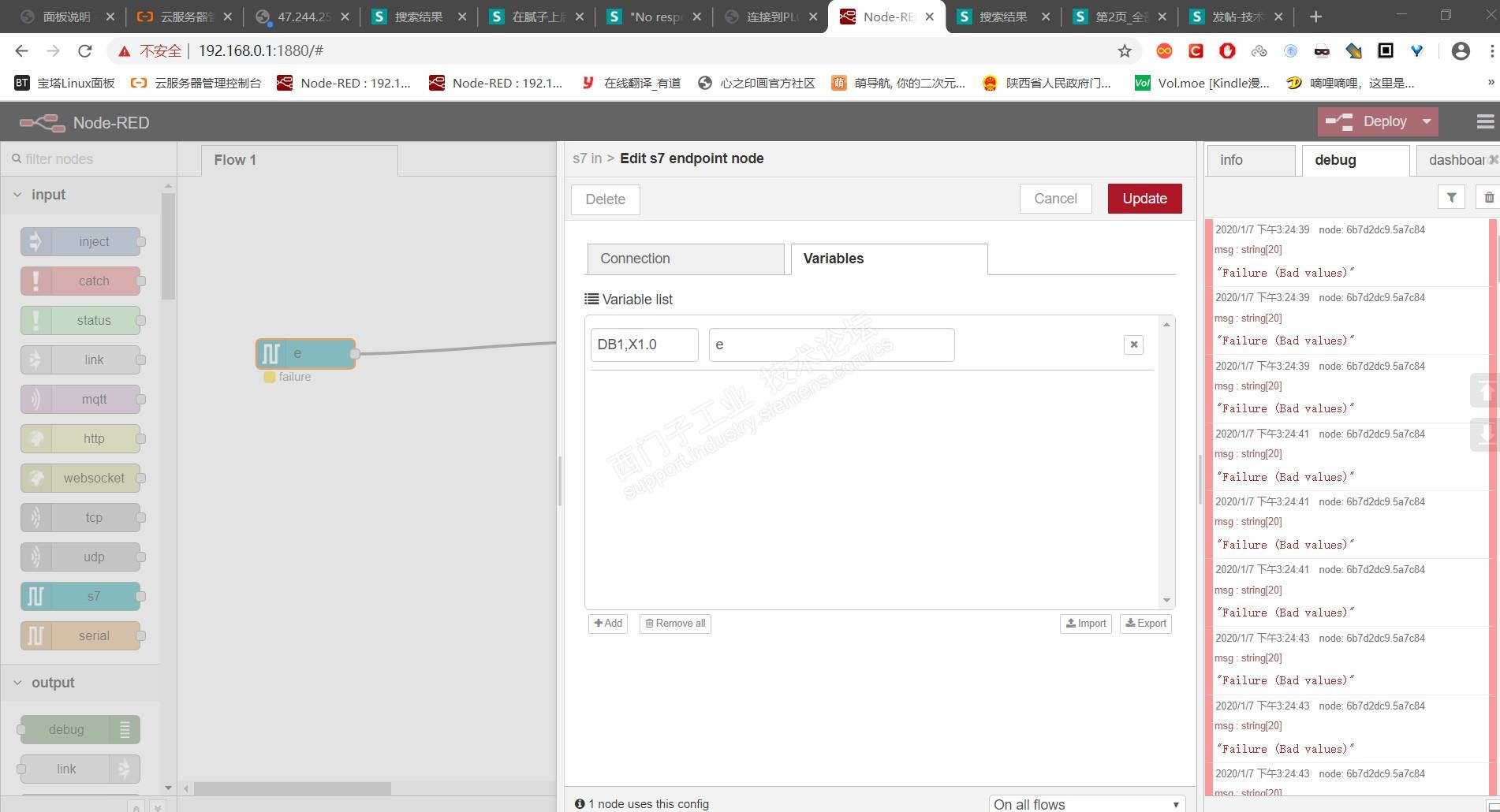Choose the status node in palette

click(80, 320)
